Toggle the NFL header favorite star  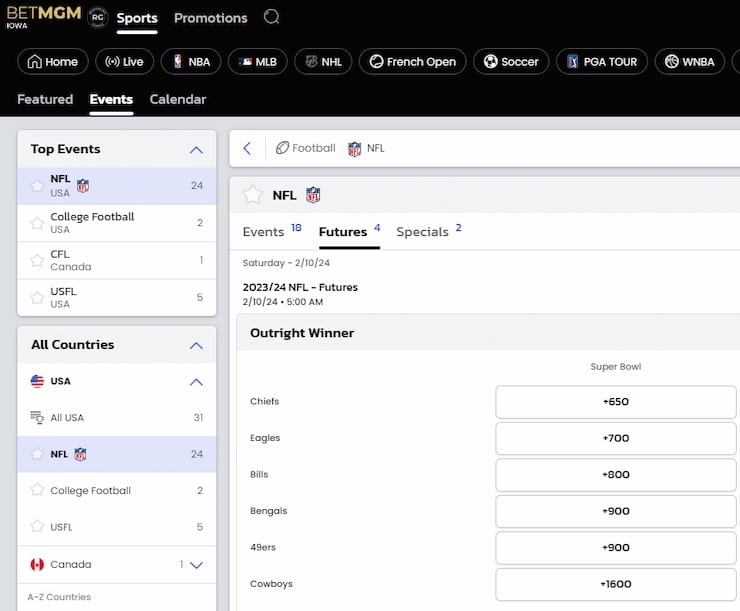point(253,194)
